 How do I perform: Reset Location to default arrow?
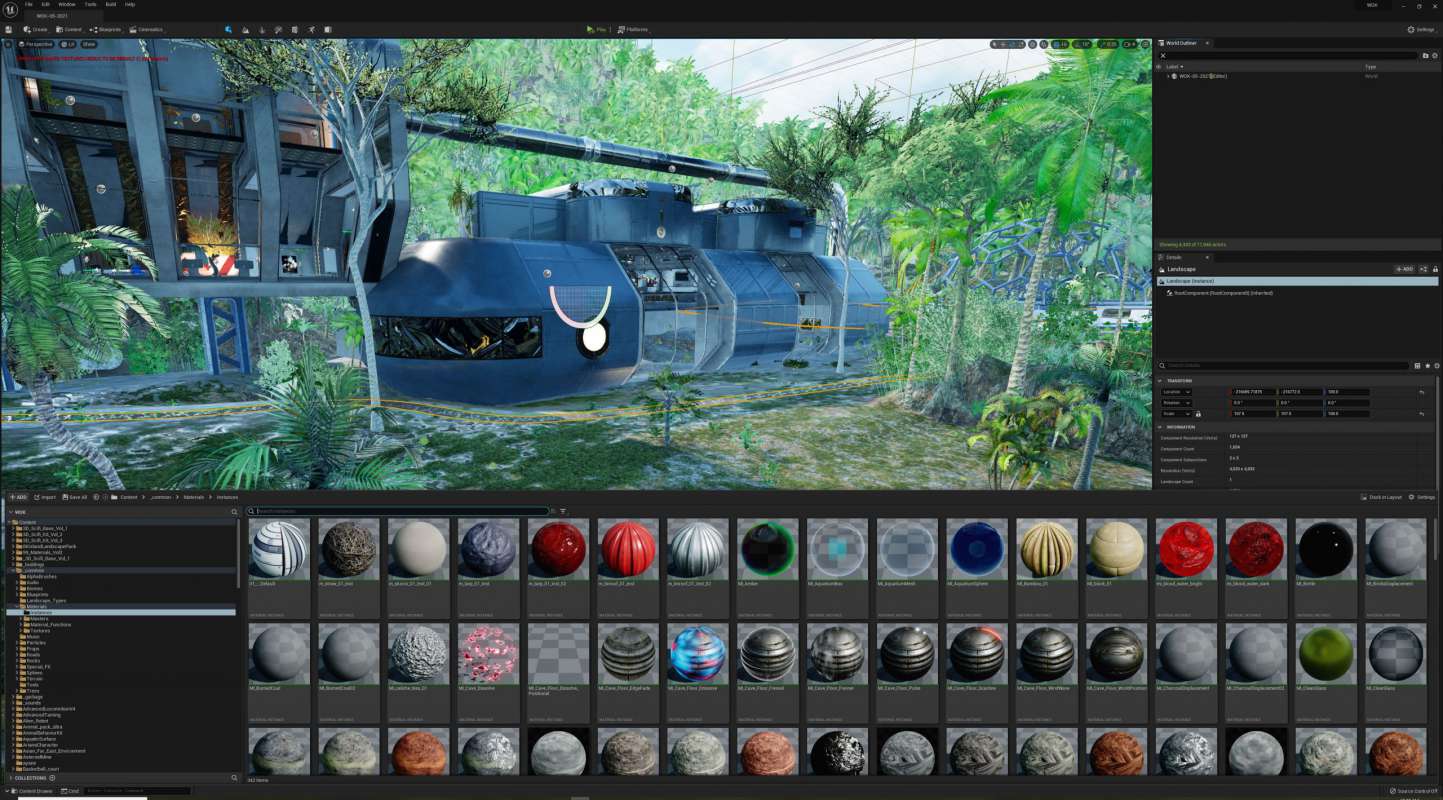click(1421, 392)
